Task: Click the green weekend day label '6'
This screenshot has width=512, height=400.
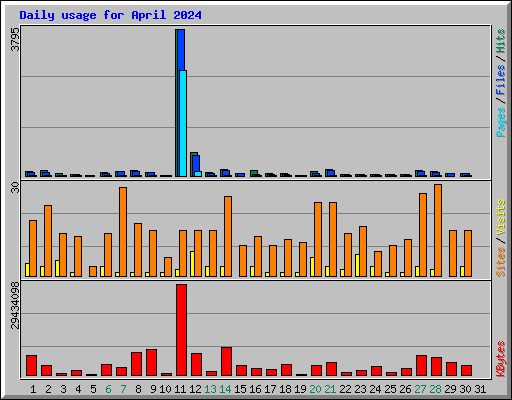Action: click(108, 389)
